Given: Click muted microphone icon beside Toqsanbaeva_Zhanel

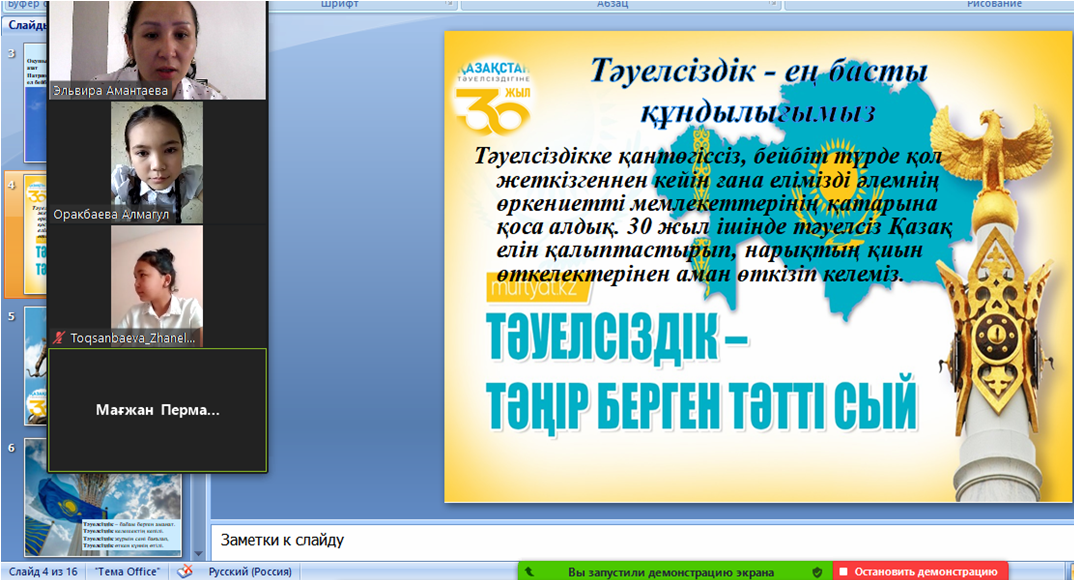Looking at the screenshot, I should pyautogui.click(x=60, y=339).
